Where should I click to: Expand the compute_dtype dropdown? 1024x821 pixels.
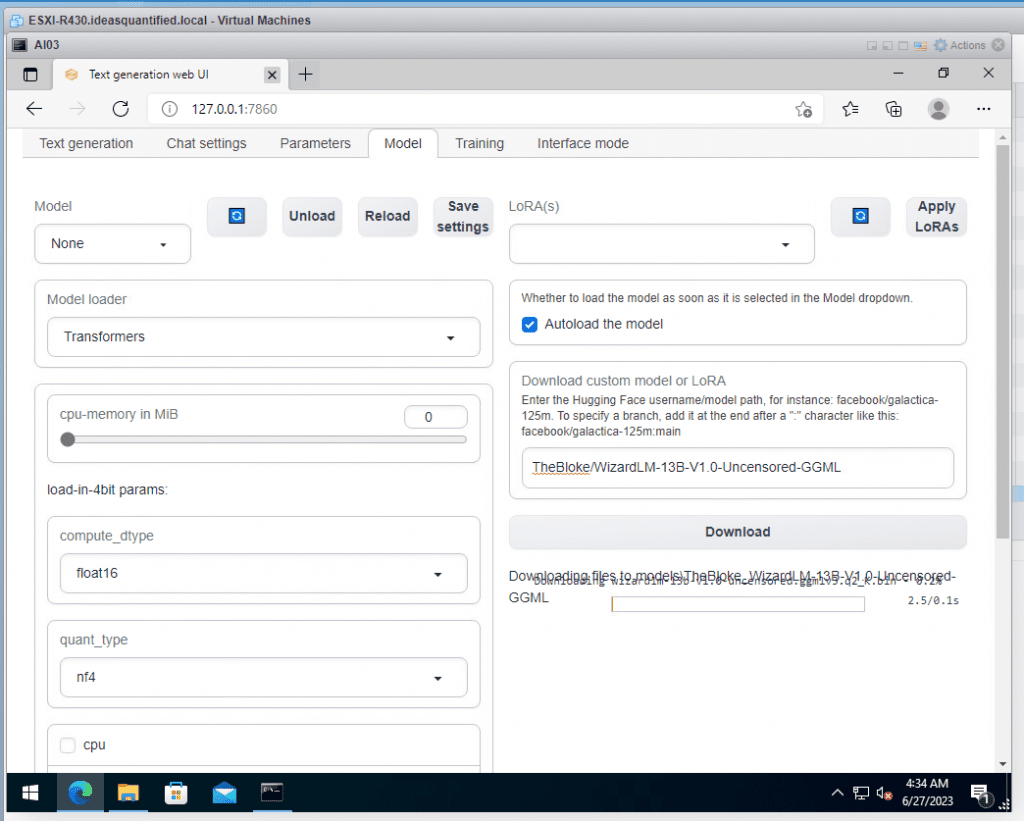click(264, 573)
